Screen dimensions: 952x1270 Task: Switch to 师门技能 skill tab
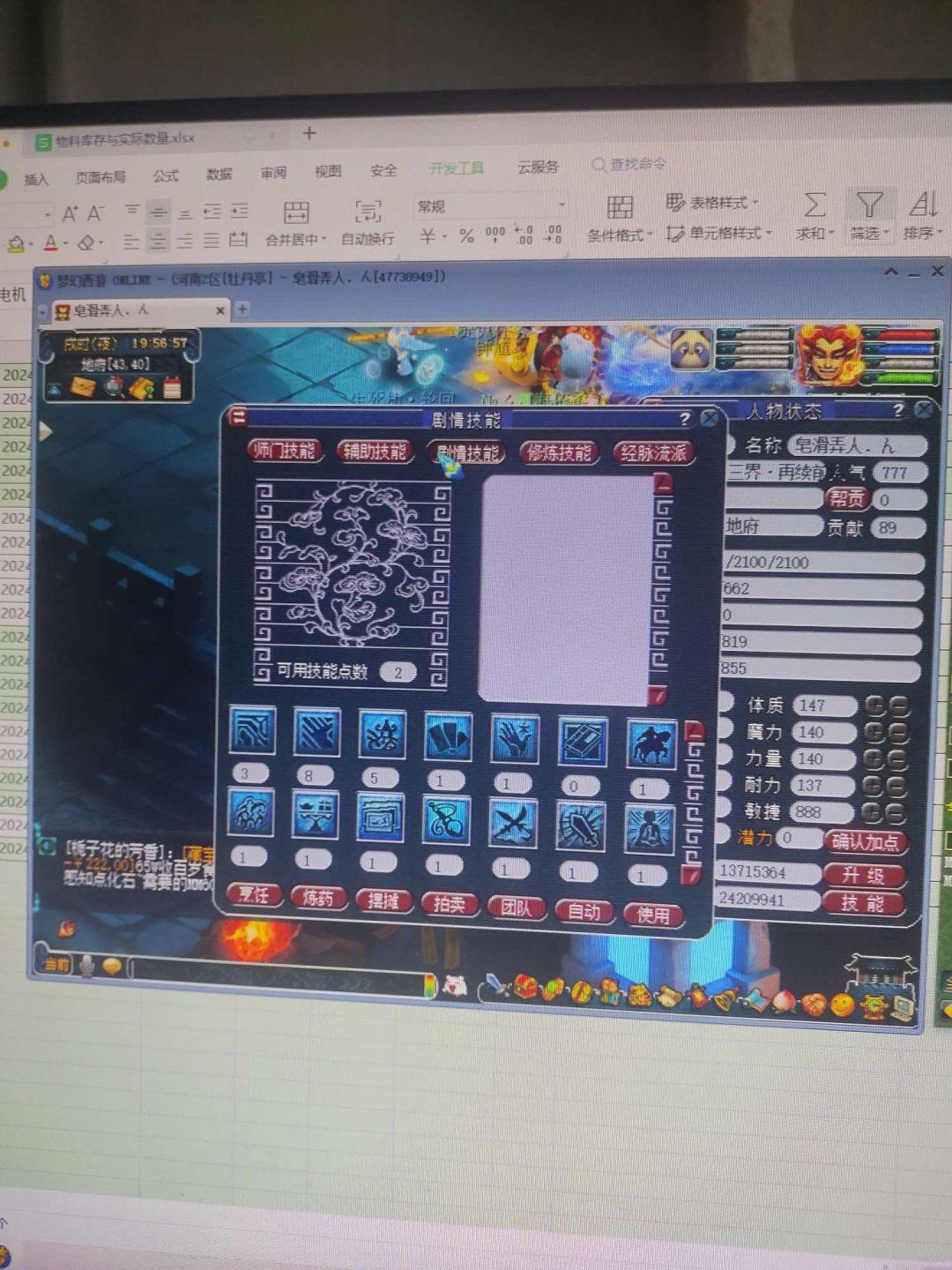284,451
